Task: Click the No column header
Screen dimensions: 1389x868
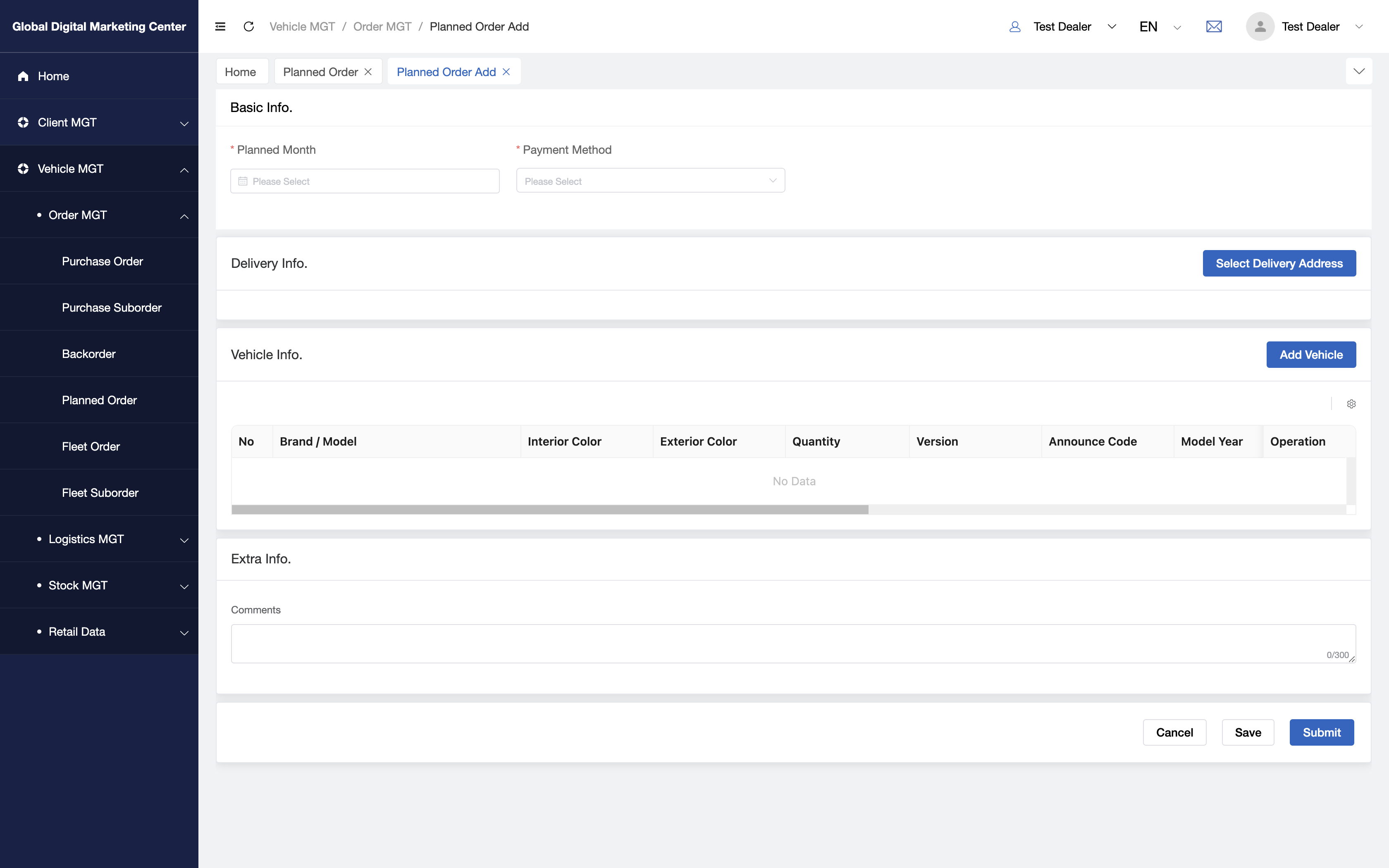Action: [252, 441]
